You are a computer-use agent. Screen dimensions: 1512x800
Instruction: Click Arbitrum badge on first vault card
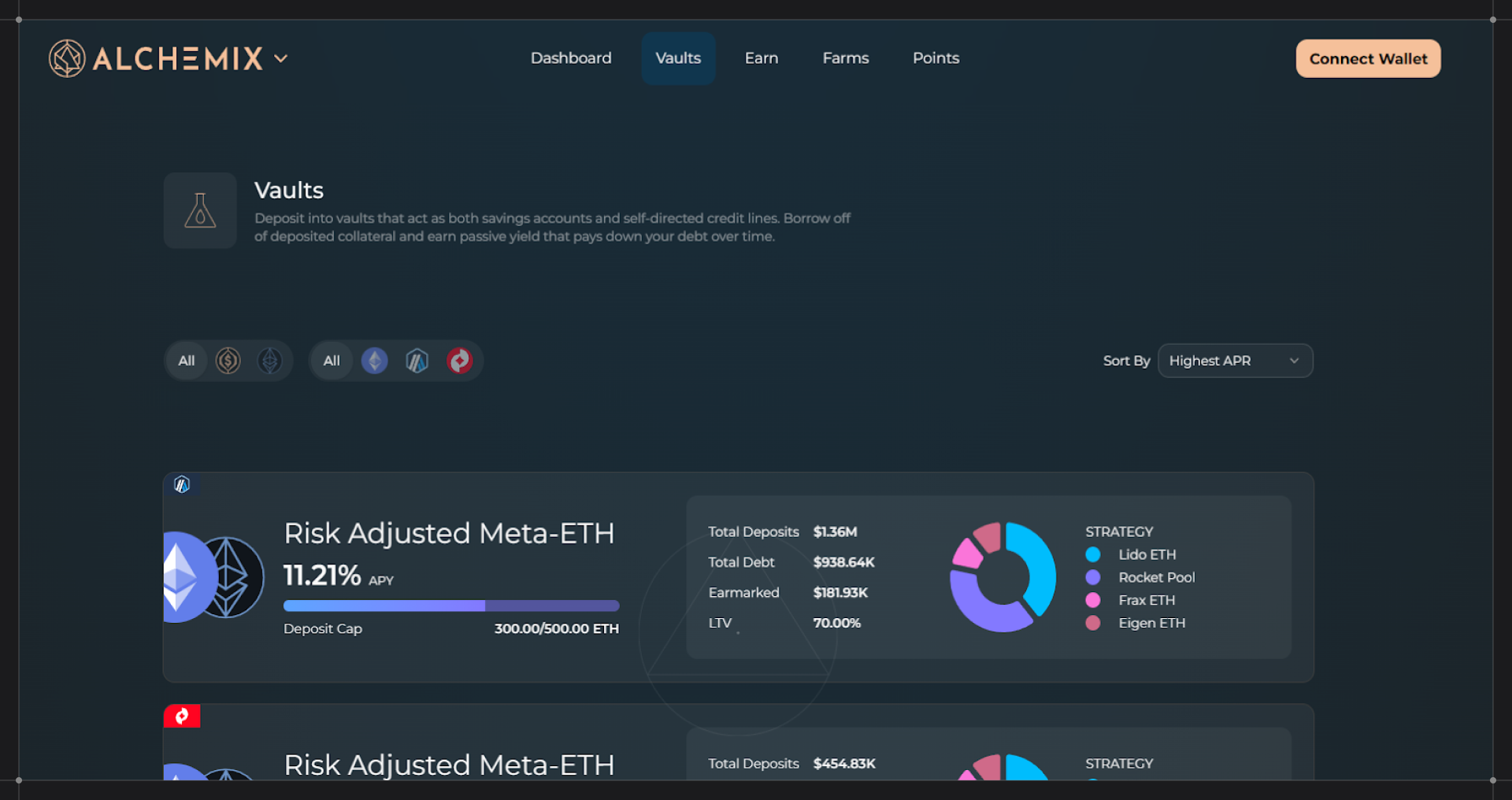point(182,485)
